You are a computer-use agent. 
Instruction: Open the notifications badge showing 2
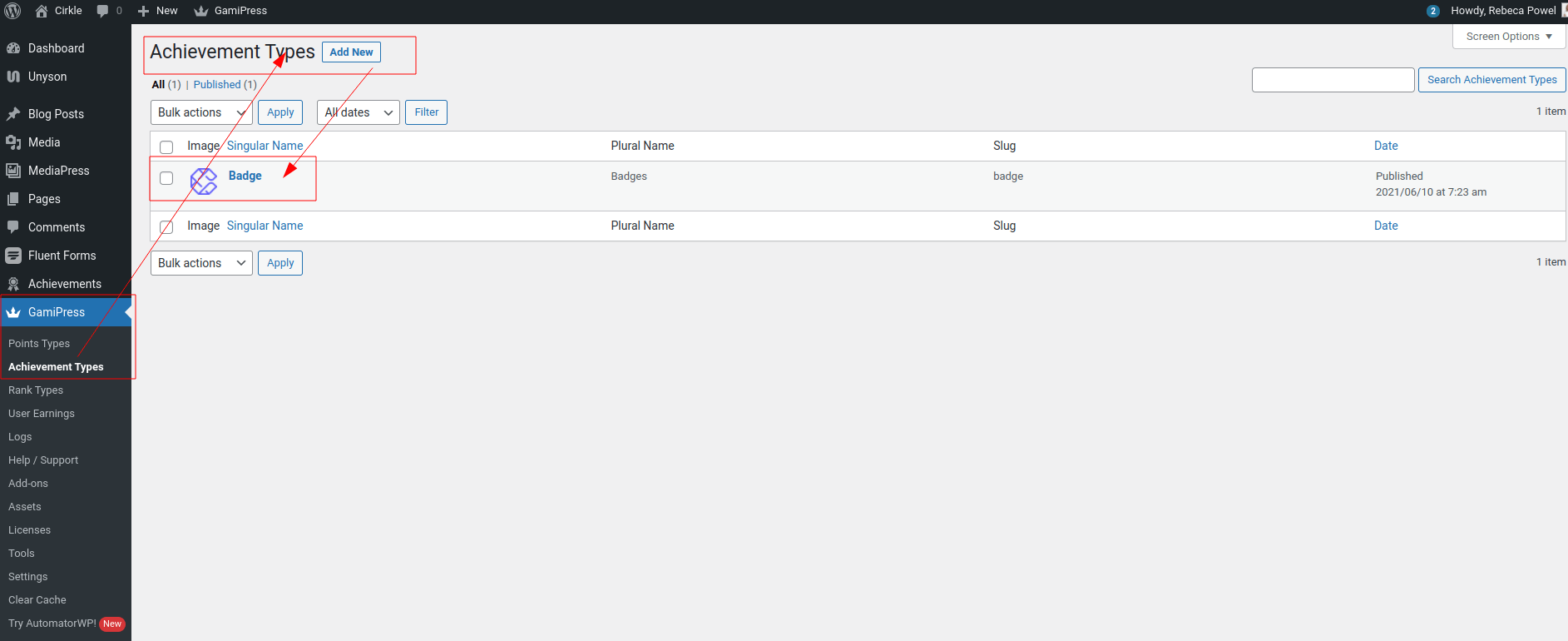(1432, 11)
